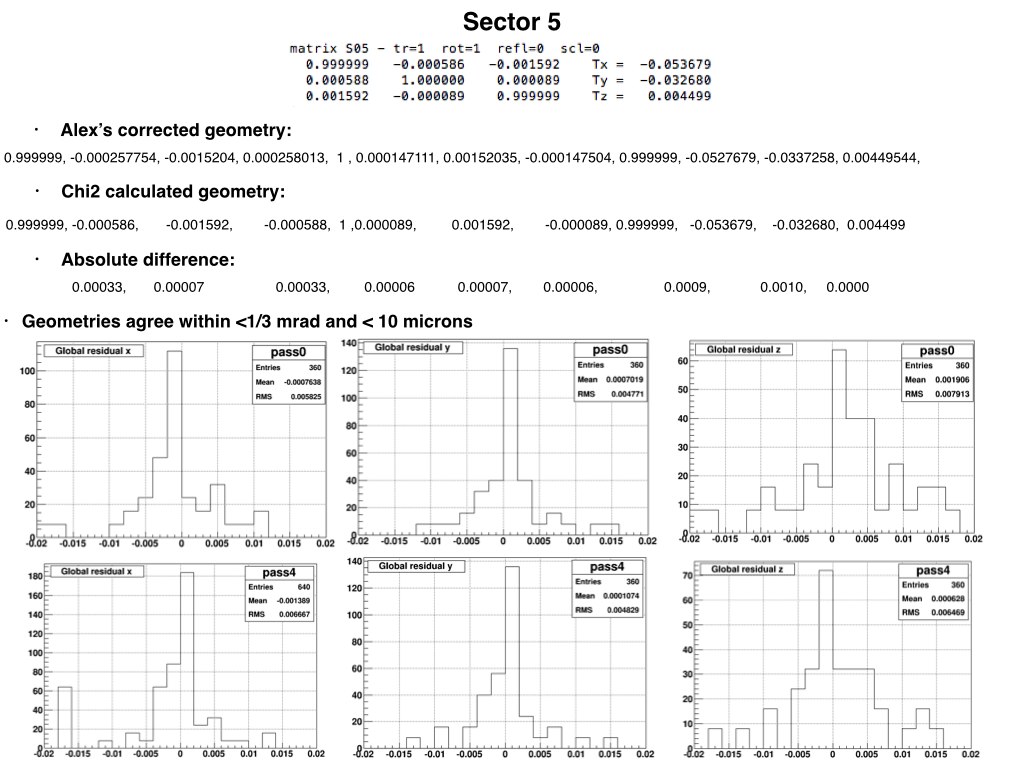
Task: Click the "Tx = -0.053679" translation entry
Action: tap(651, 64)
